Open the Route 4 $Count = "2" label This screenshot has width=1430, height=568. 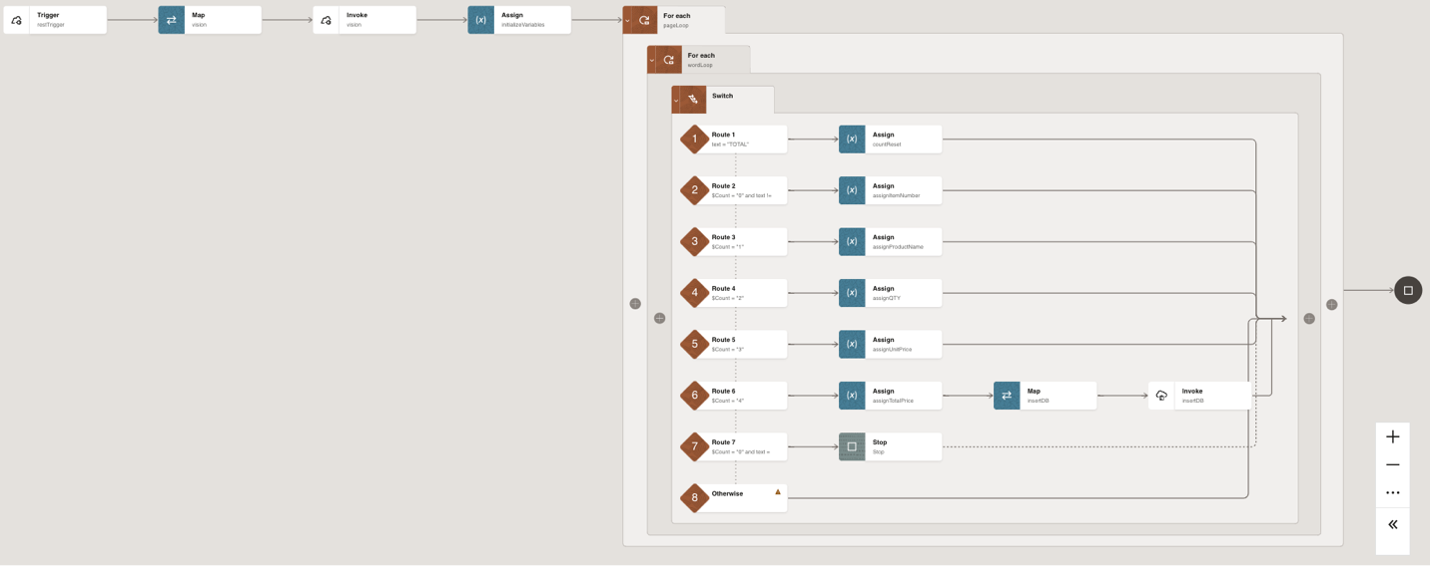pos(727,298)
